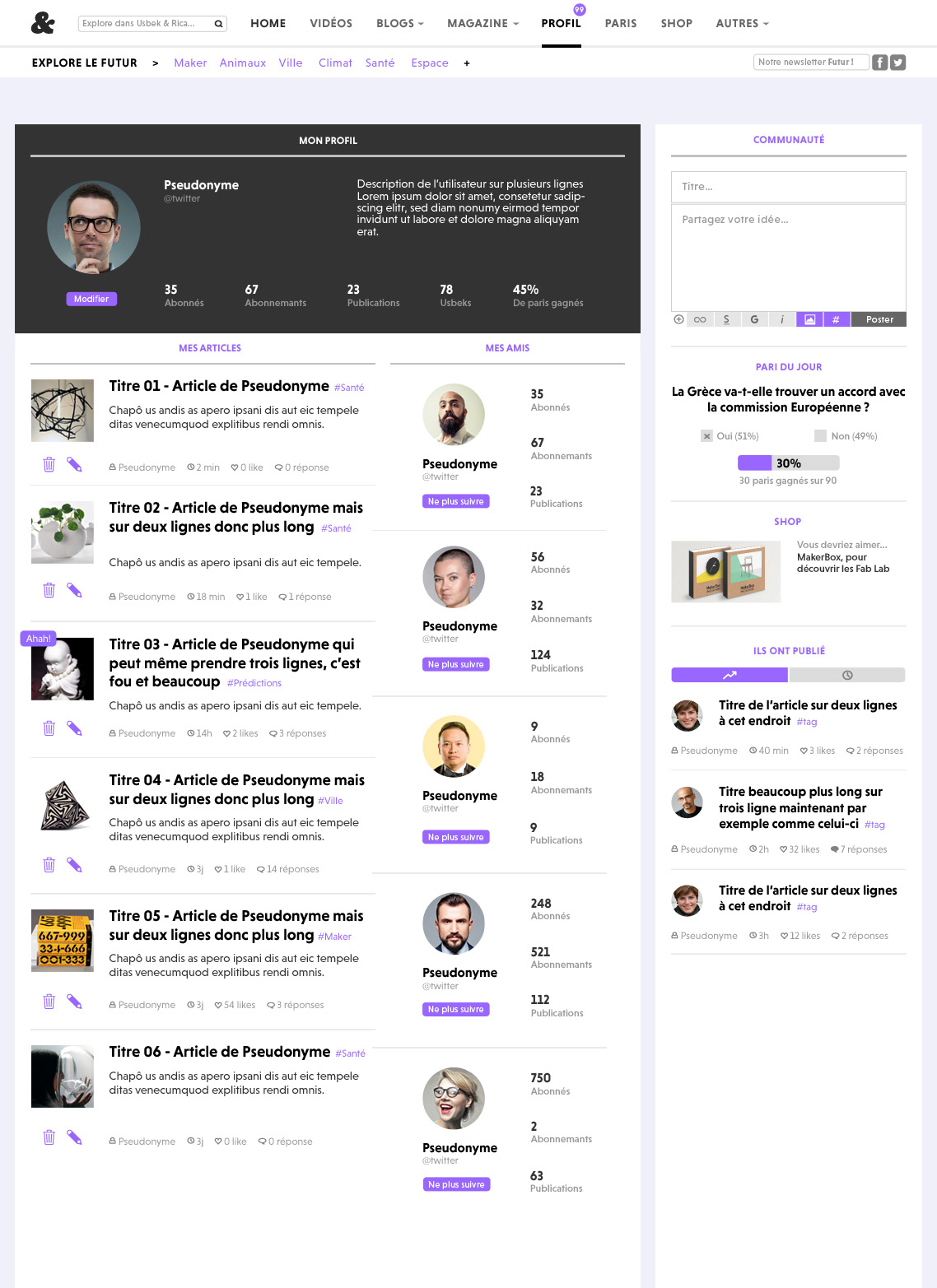Click the search magnifier icon

point(218,24)
